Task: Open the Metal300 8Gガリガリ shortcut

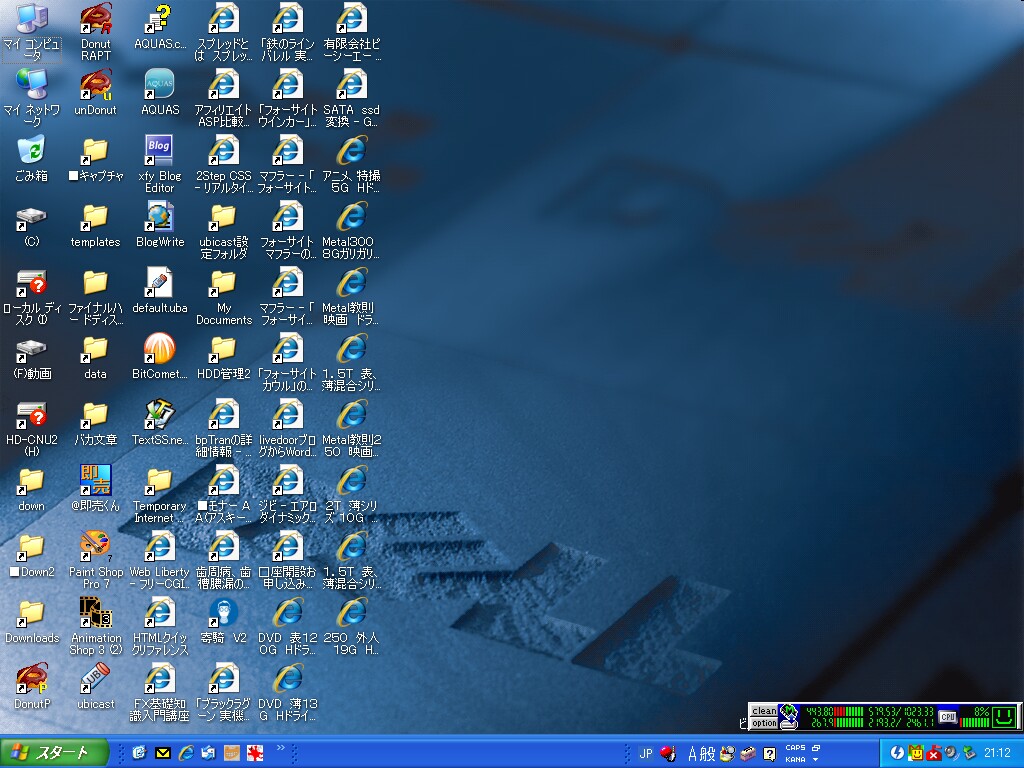Action: point(351,231)
